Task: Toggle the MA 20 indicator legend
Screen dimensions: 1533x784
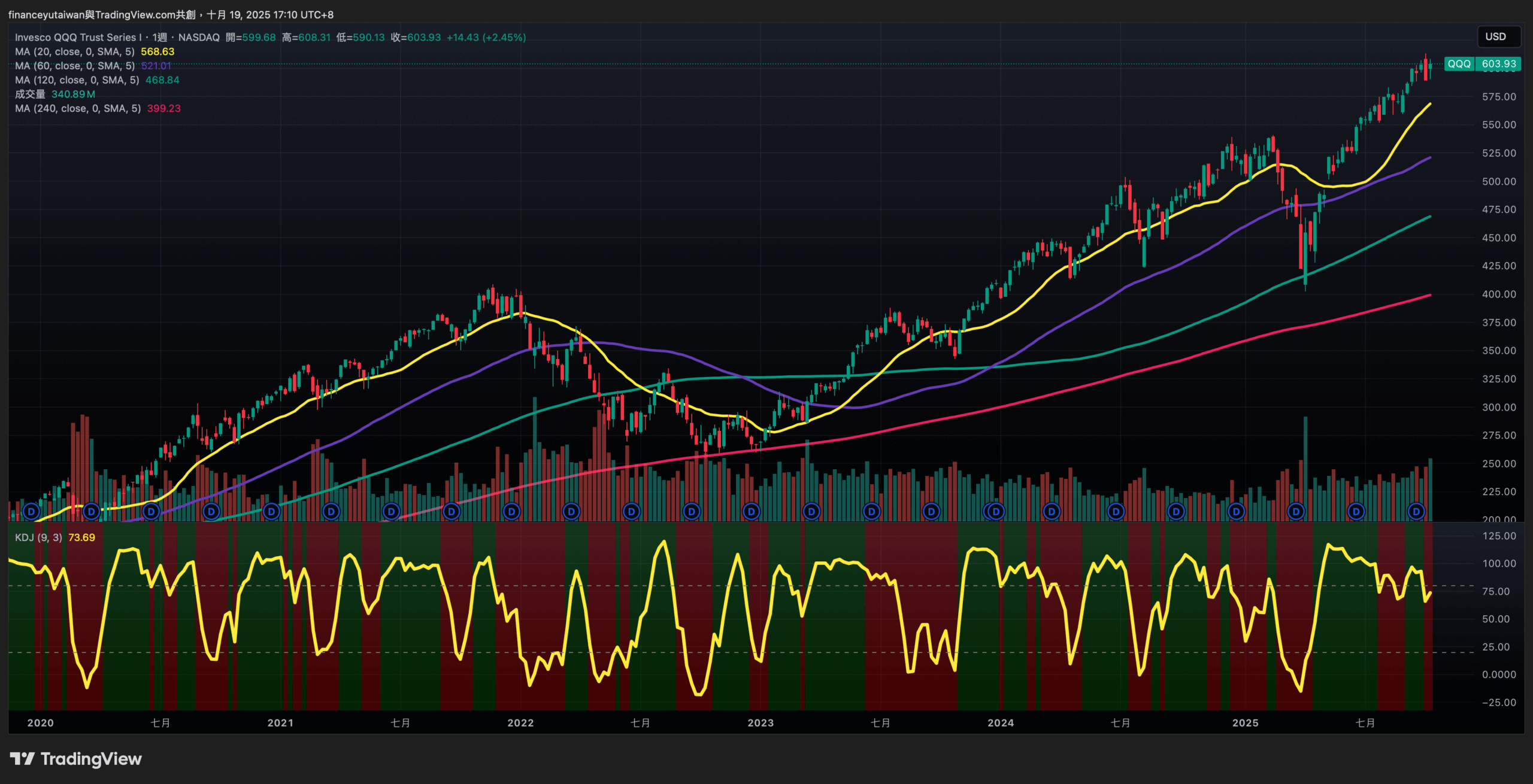Action: pos(74,51)
